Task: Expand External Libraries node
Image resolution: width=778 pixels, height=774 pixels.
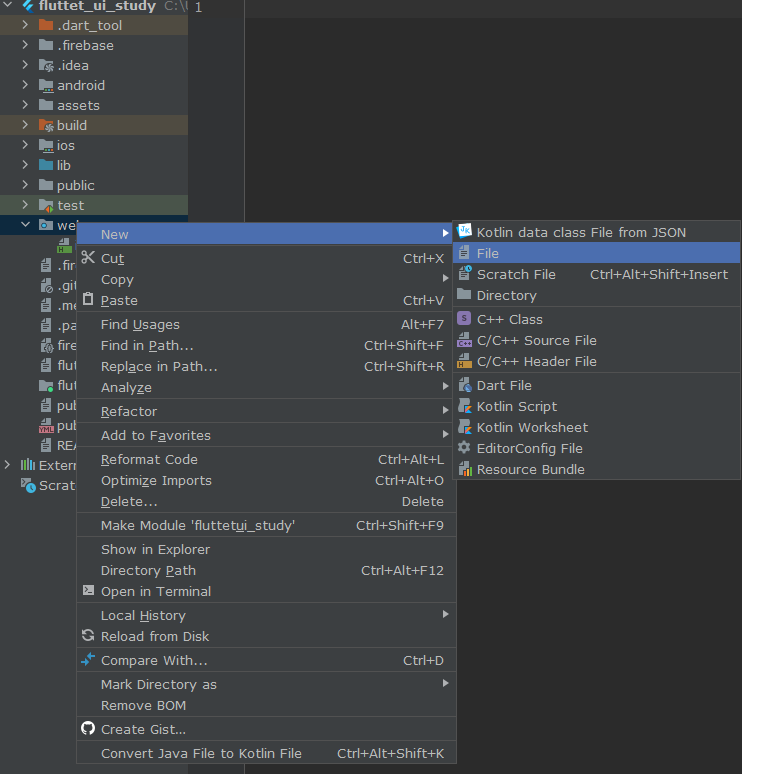Action: (x=7, y=465)
